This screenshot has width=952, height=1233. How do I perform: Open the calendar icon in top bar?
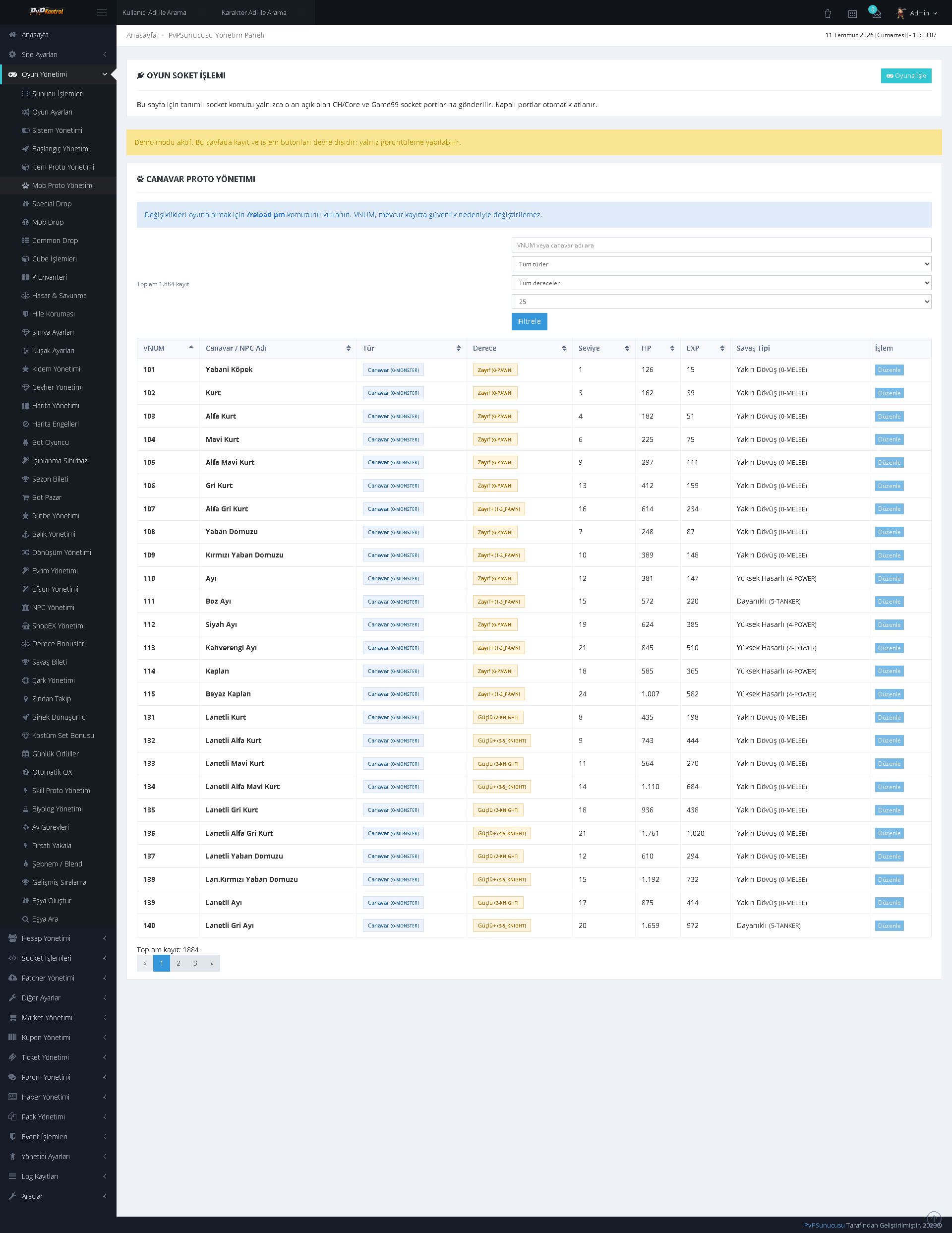(852, 13)
